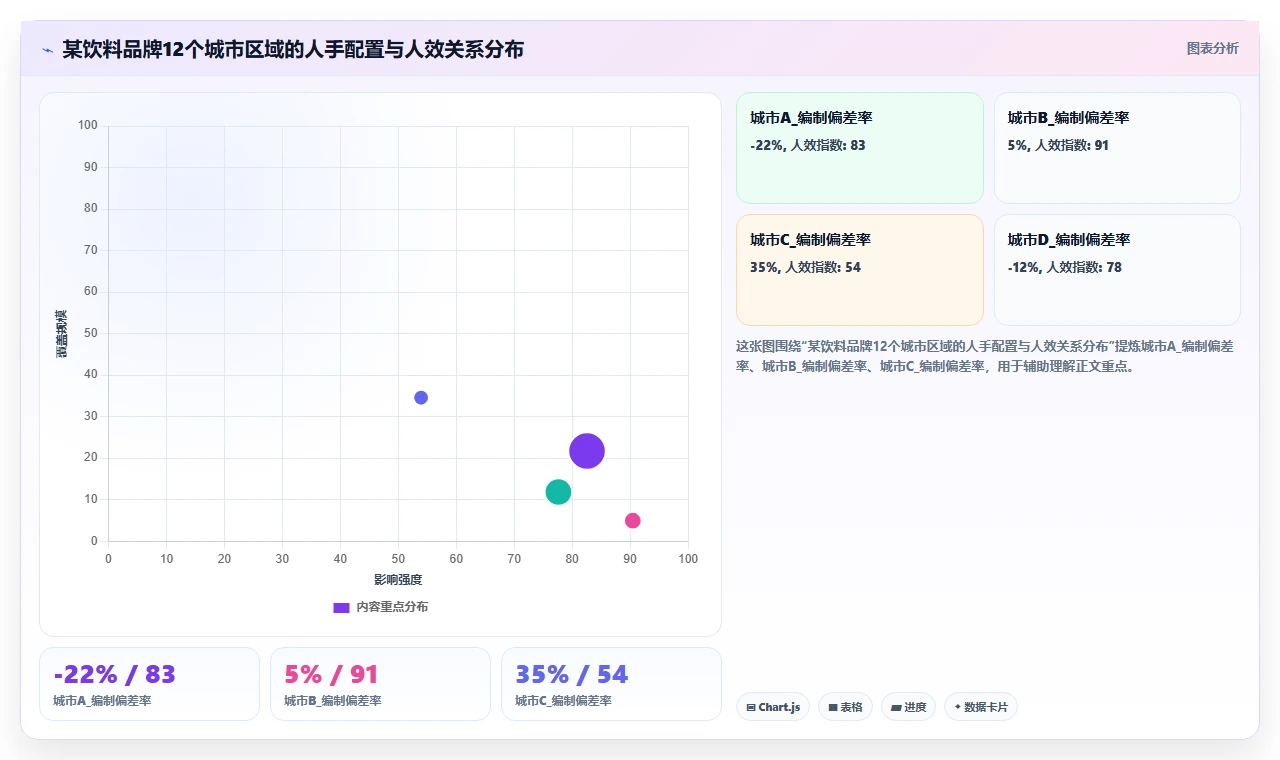Click the -12%, 人效指数: 78 value text
This screenshot has width=1280, height=760.
click(x=1065, y=267)
